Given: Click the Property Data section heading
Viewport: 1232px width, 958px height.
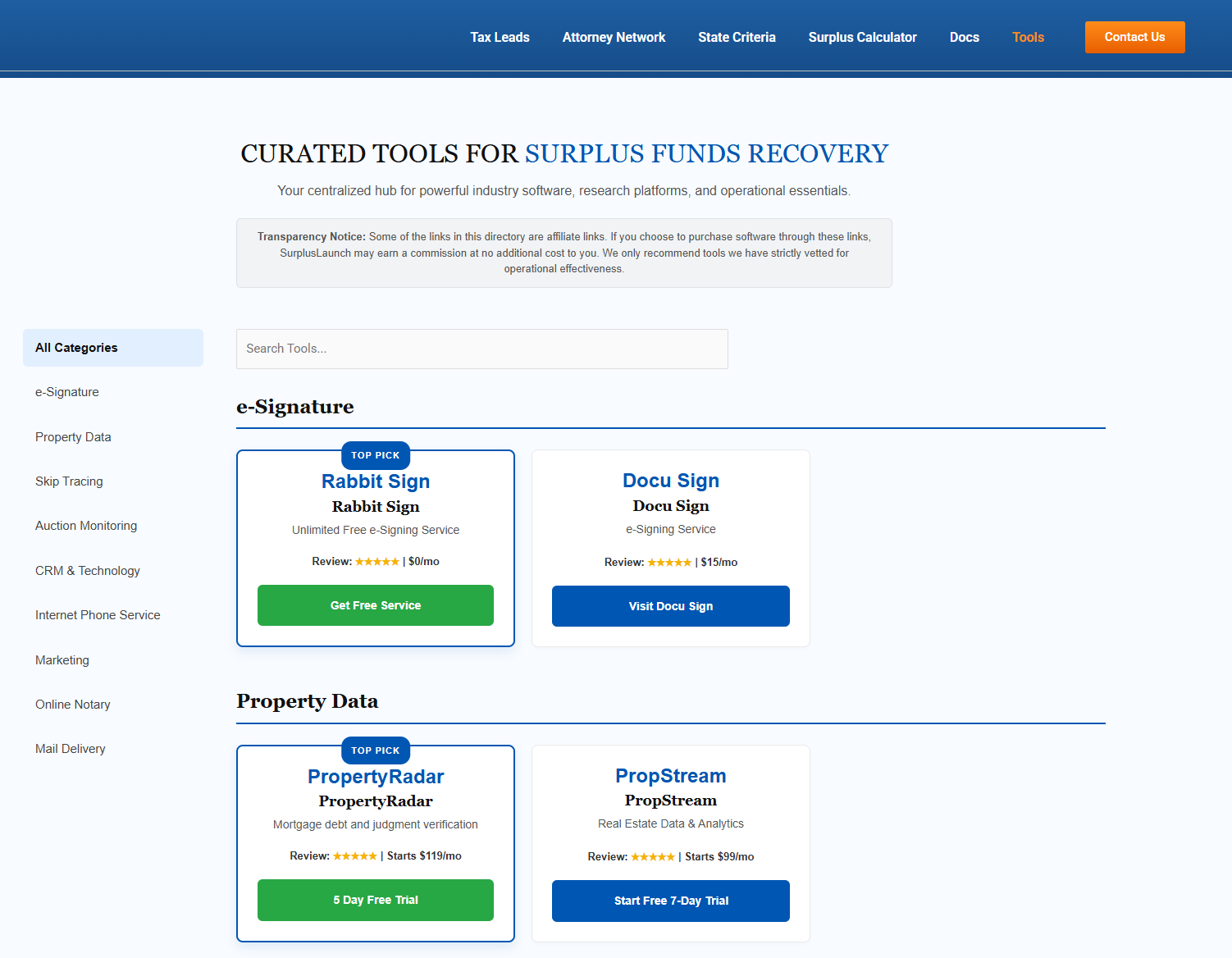Looking at the screenshot, I should click(x=308, y=701).
